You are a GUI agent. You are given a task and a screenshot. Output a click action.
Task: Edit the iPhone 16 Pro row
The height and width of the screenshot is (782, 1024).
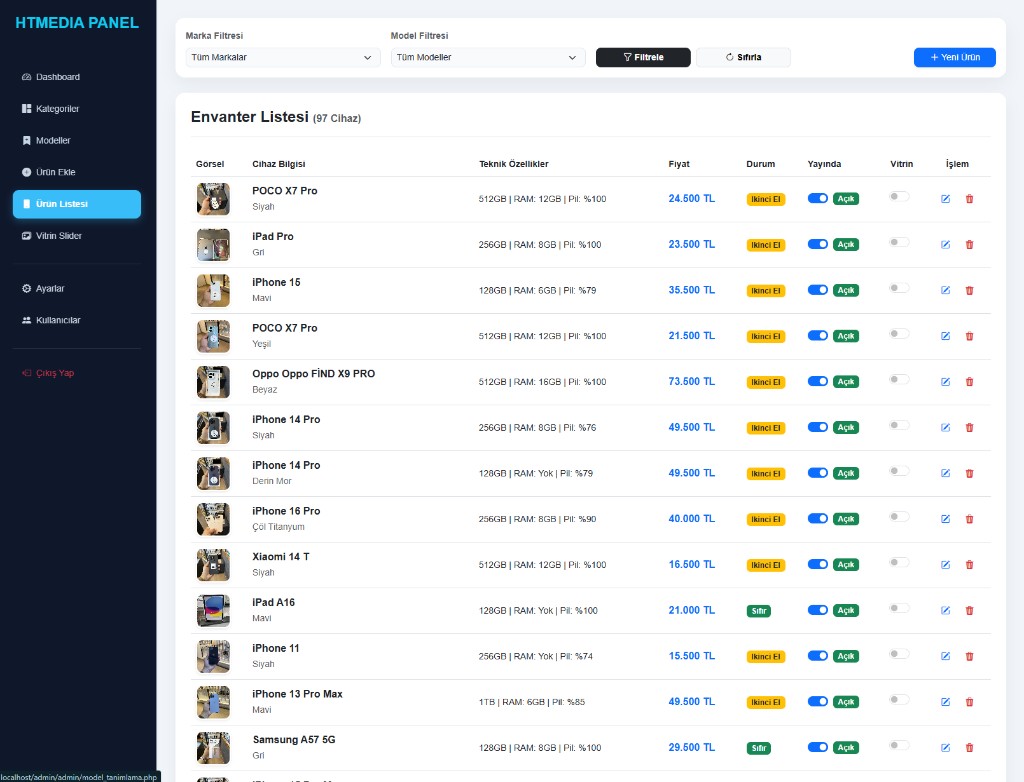(945, 519)
